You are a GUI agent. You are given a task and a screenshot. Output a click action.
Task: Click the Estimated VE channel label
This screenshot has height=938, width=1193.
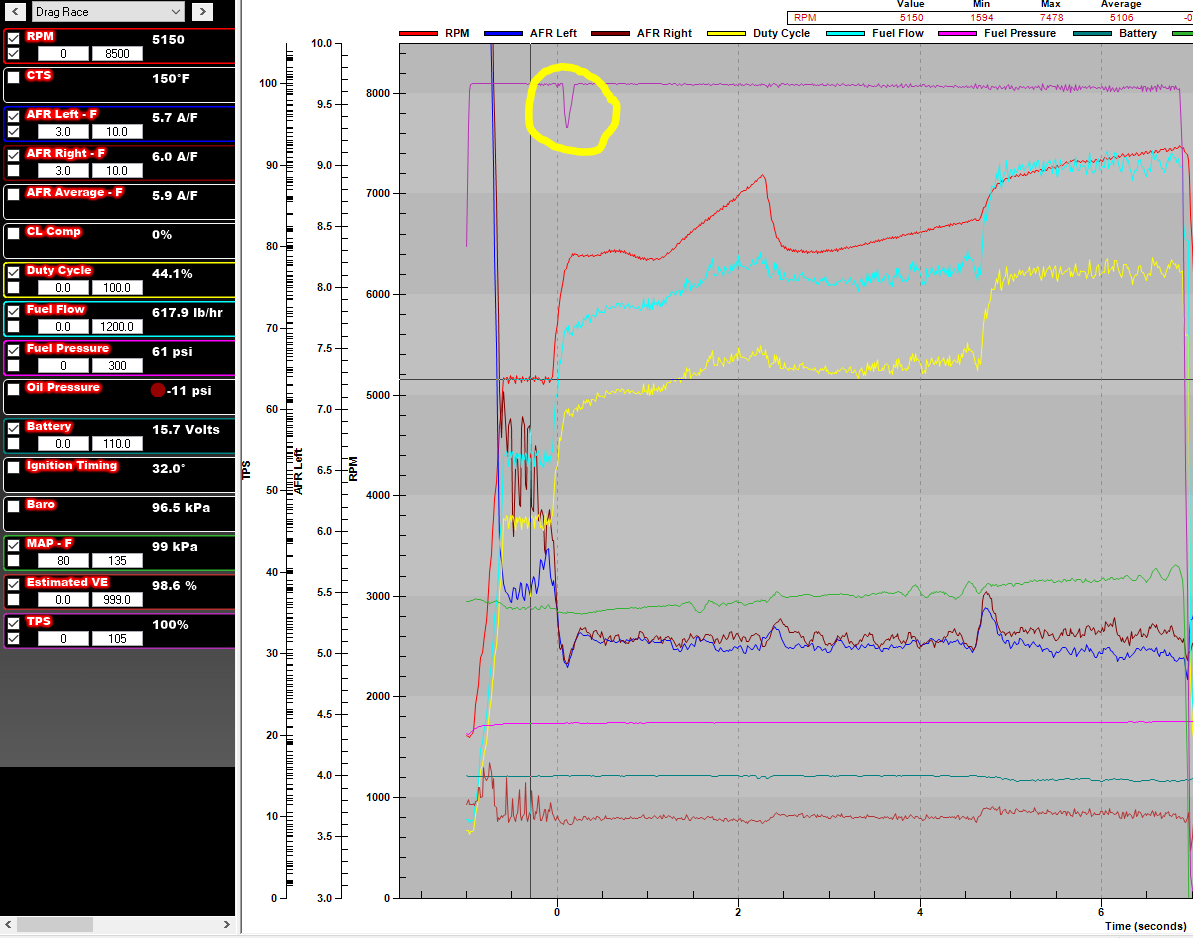click(x=67, y=582)
